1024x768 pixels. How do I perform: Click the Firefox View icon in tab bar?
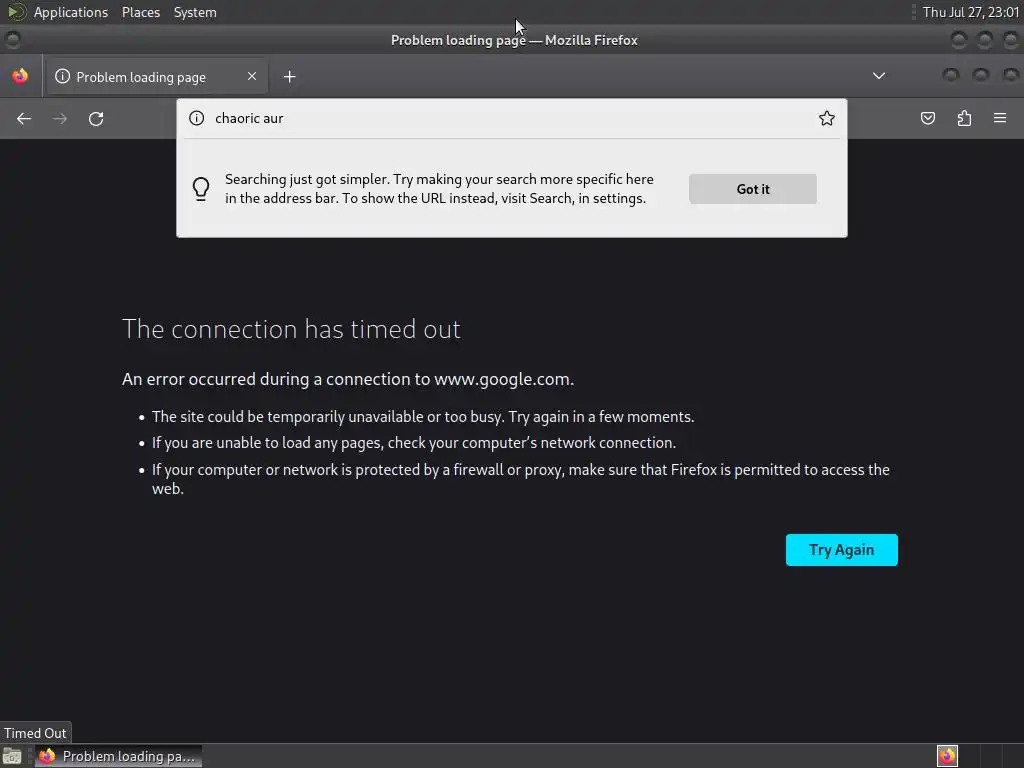click(20, 76)
